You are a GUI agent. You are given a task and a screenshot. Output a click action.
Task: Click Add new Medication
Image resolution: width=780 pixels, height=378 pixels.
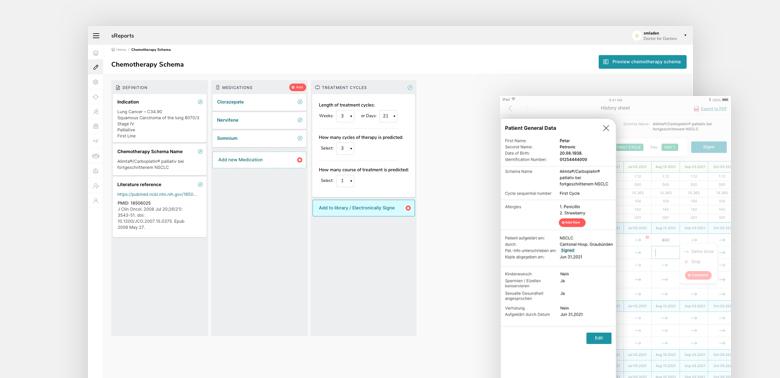tap(259, 160)
